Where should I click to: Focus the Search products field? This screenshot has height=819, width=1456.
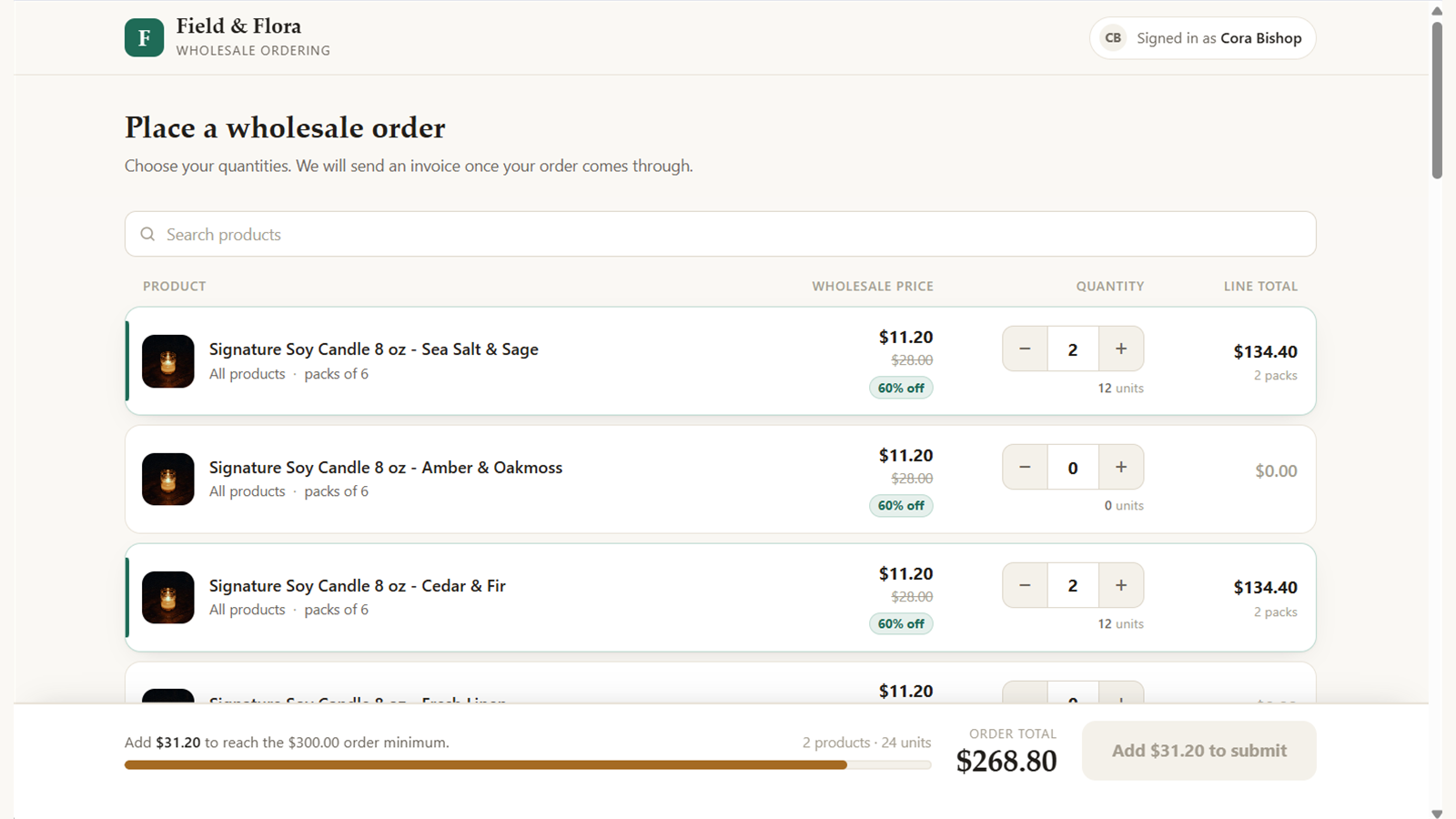[720, 234]
